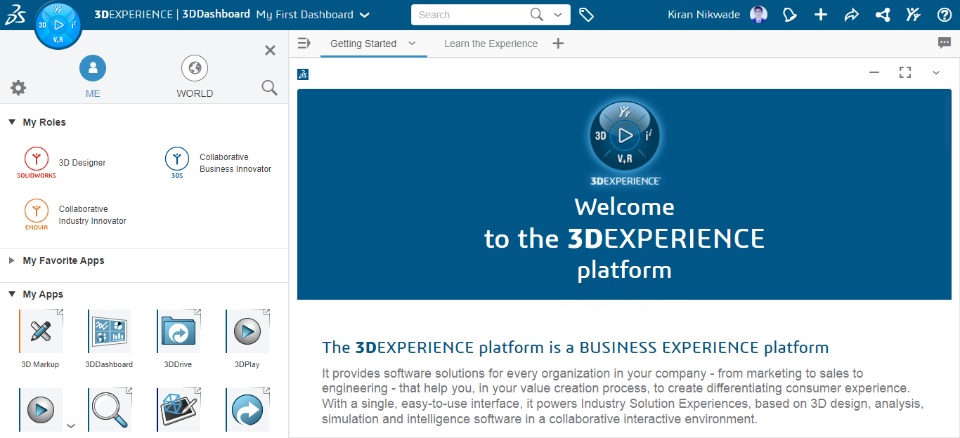The image size is (960, 438).
Task: Expand the My Favorite Apps section
Action: pos(12,260)
